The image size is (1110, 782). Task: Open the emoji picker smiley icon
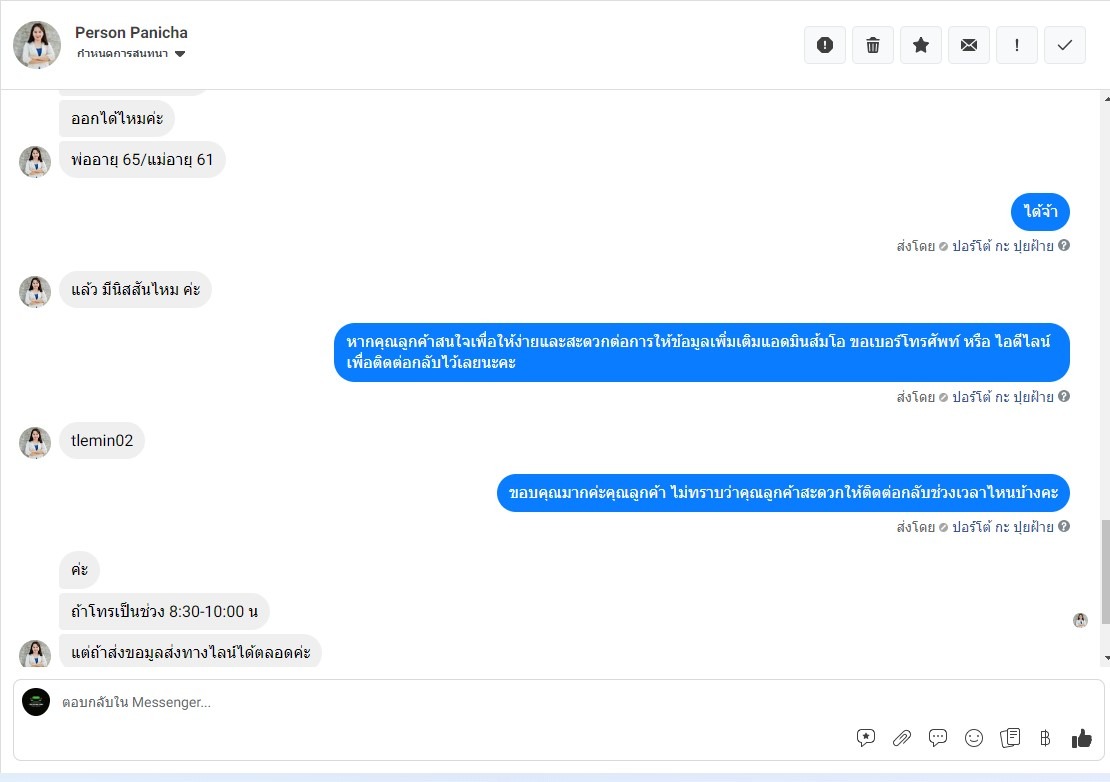point(974,738)
